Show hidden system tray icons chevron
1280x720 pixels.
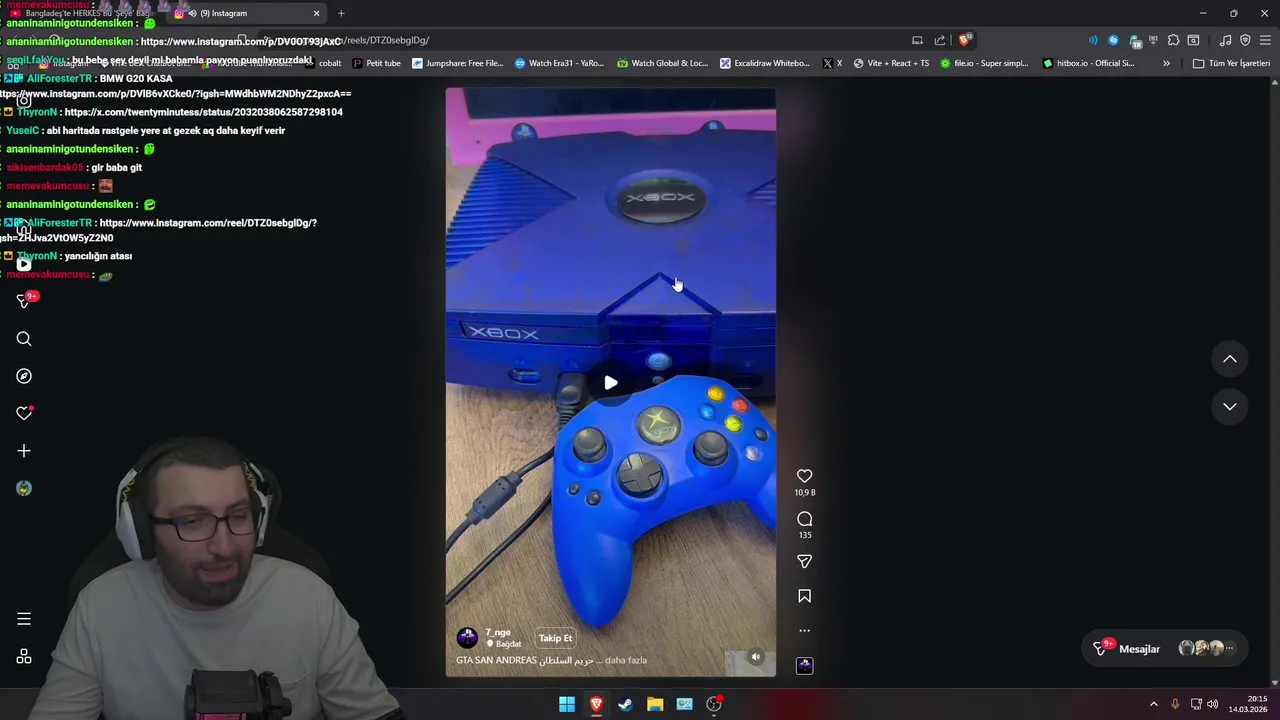click(1153, 704)
